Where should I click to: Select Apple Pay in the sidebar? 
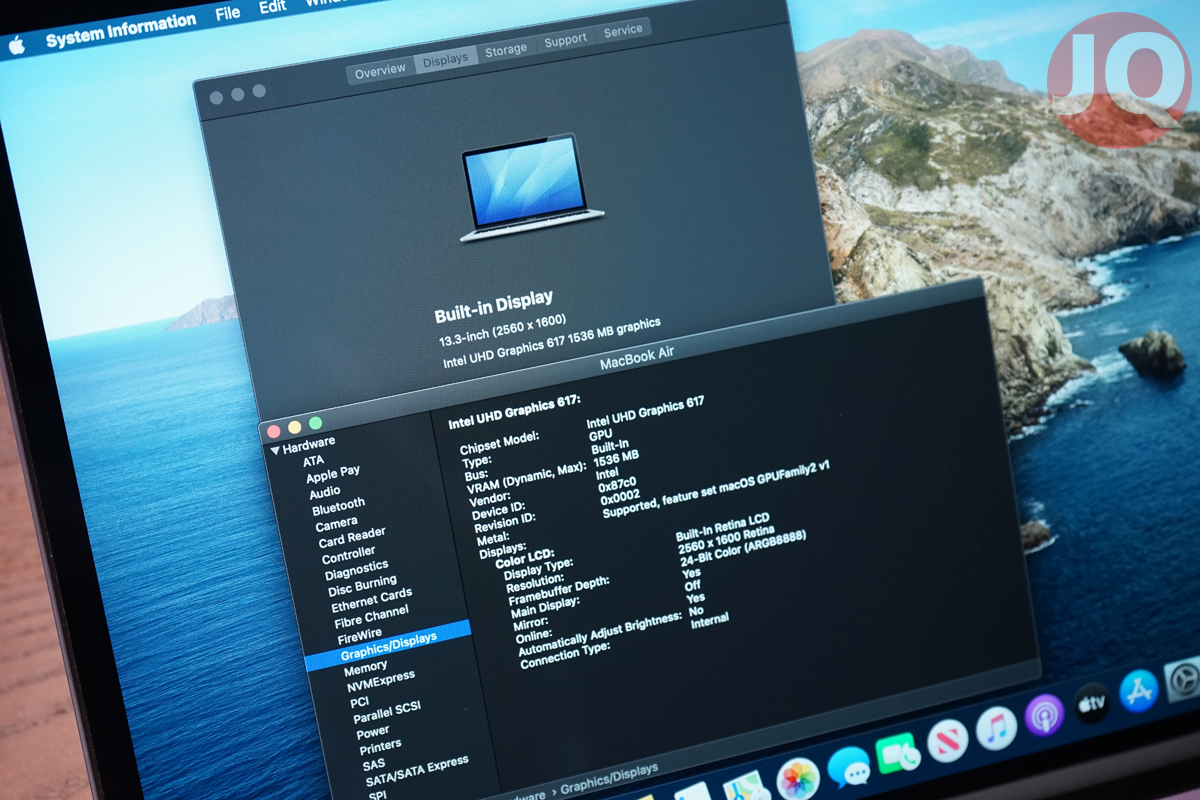(x=333, y=473)
